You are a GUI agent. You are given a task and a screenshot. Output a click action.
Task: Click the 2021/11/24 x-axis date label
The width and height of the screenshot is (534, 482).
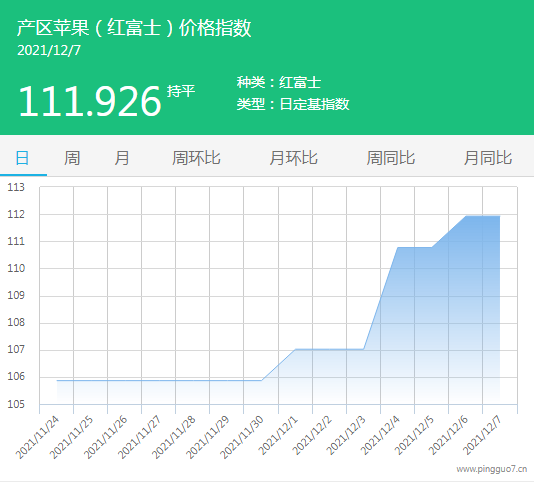tap(37, 438)
